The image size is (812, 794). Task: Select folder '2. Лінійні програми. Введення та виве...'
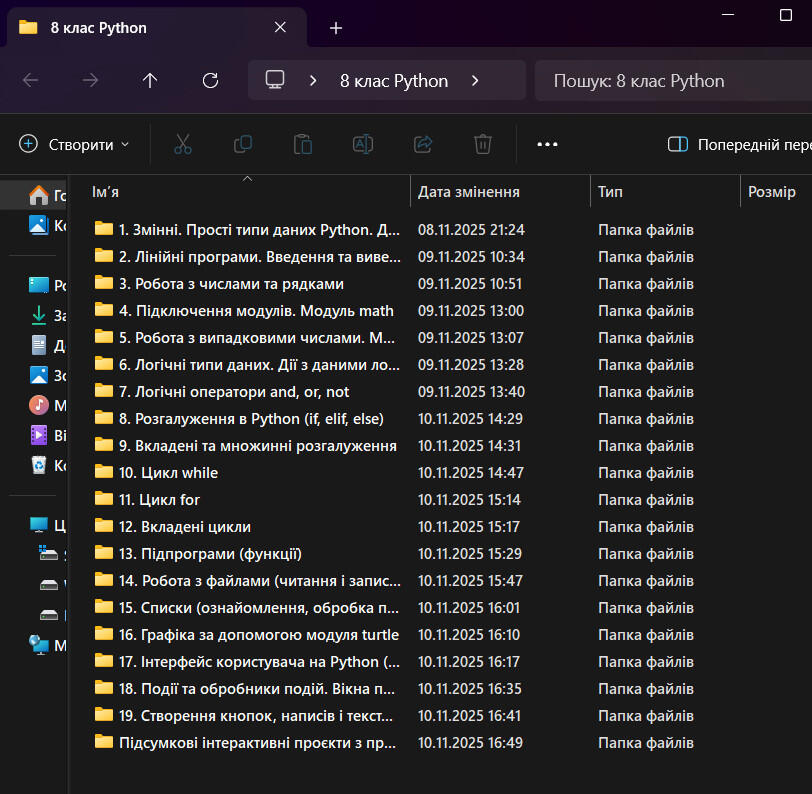pos(246,256)
